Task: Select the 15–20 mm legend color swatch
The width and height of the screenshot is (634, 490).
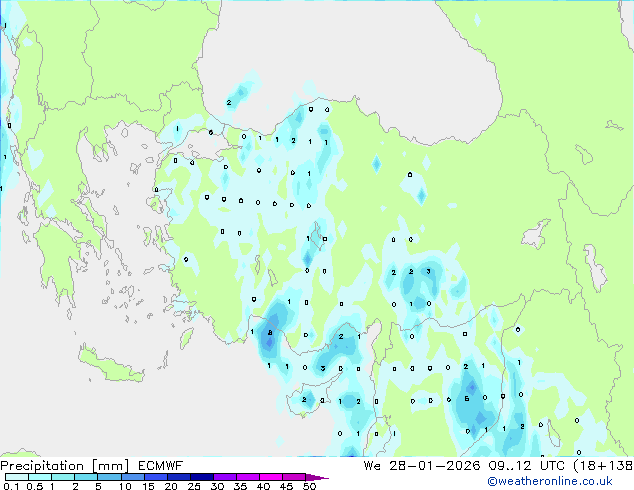Action: 156,477
